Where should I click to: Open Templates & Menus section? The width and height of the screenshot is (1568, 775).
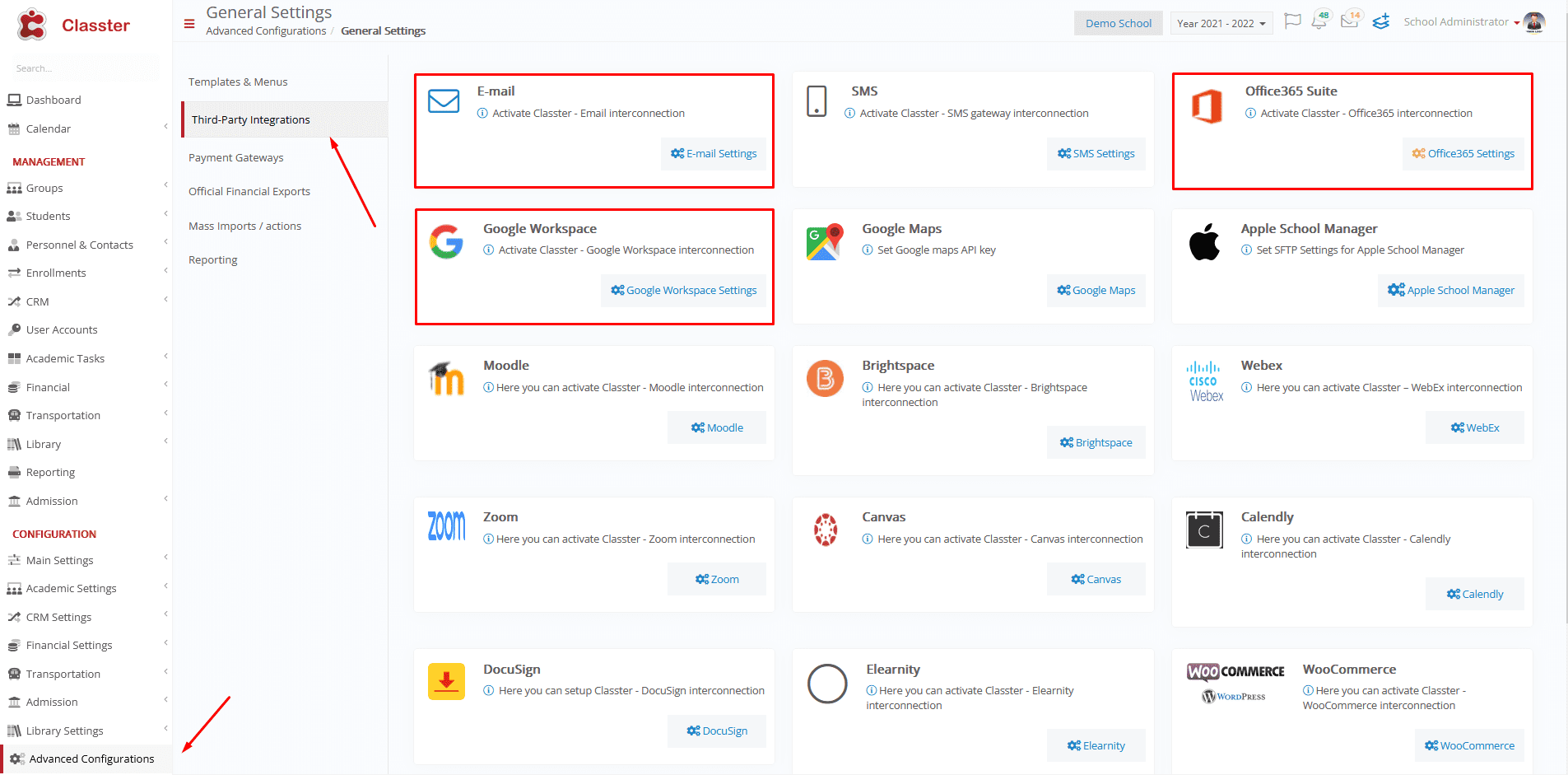(x=238, y=82)
